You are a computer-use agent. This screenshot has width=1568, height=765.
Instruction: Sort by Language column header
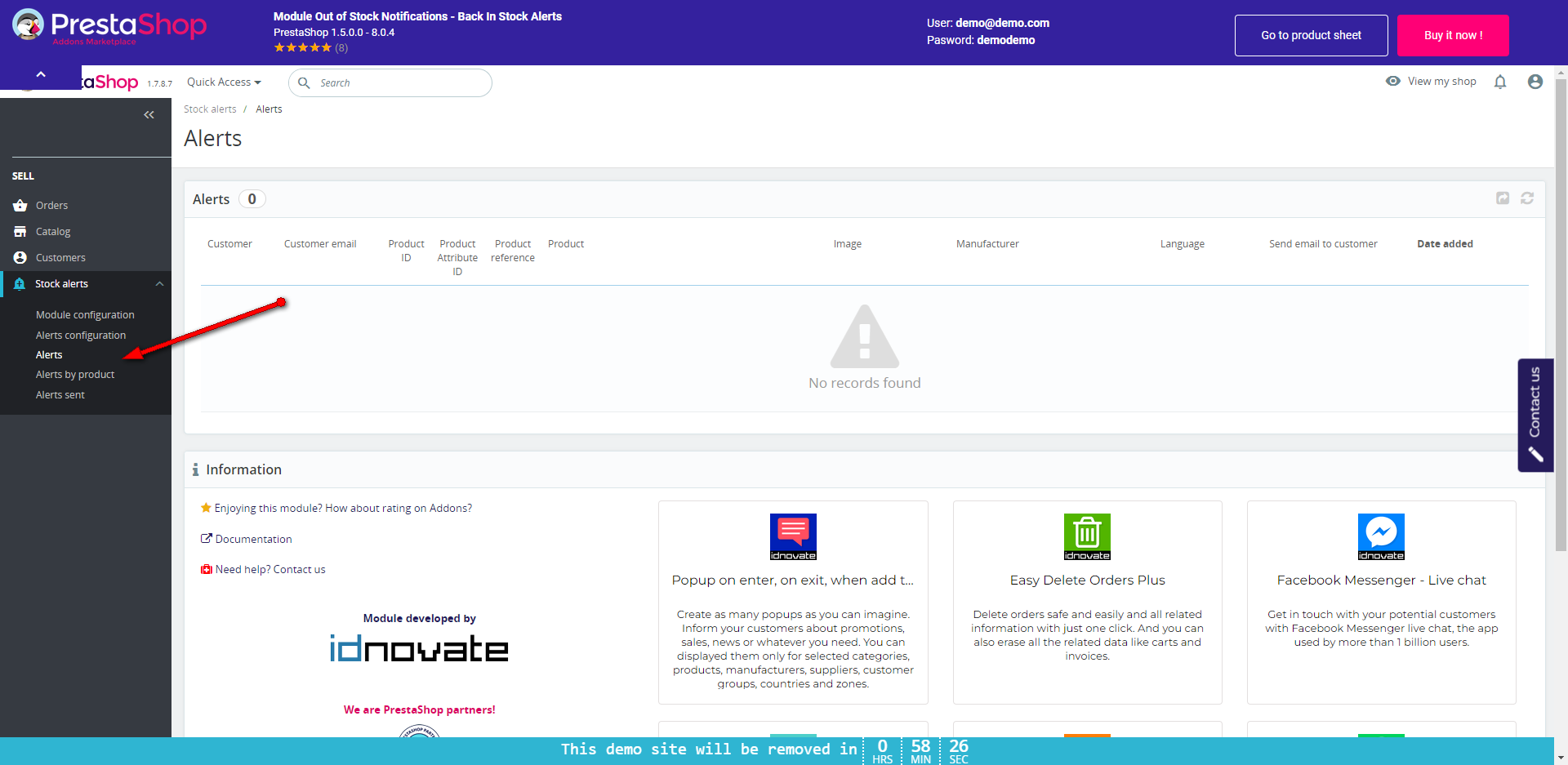point(1183,244)
